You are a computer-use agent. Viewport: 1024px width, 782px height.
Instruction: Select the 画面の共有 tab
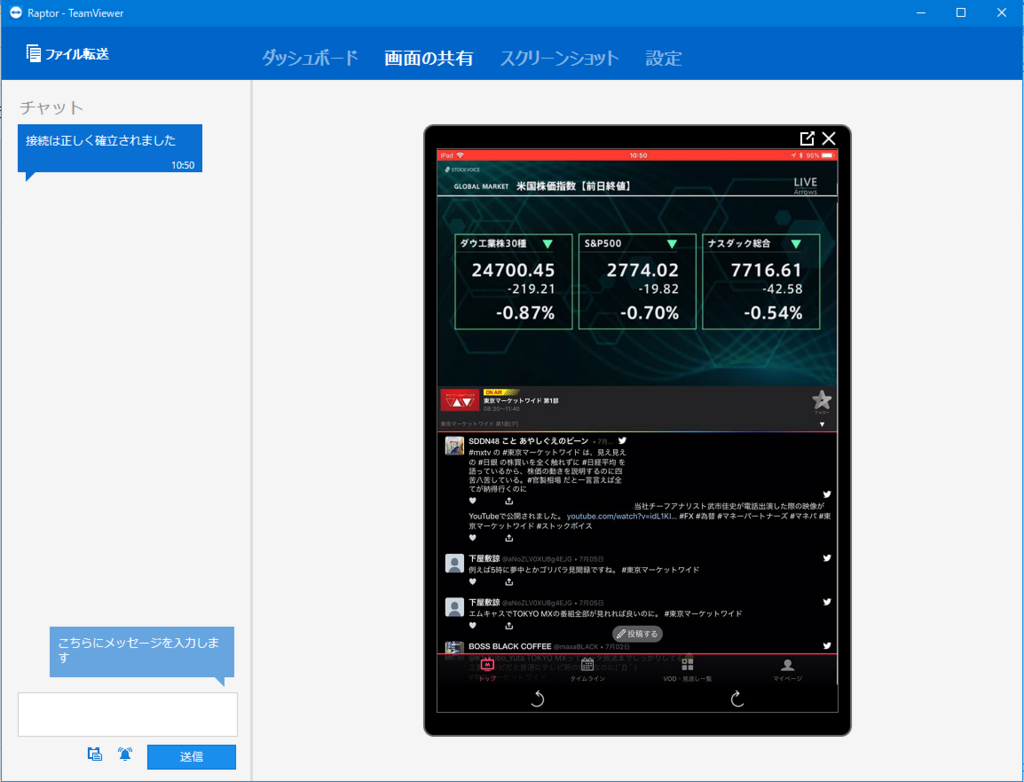coord(428,58)
